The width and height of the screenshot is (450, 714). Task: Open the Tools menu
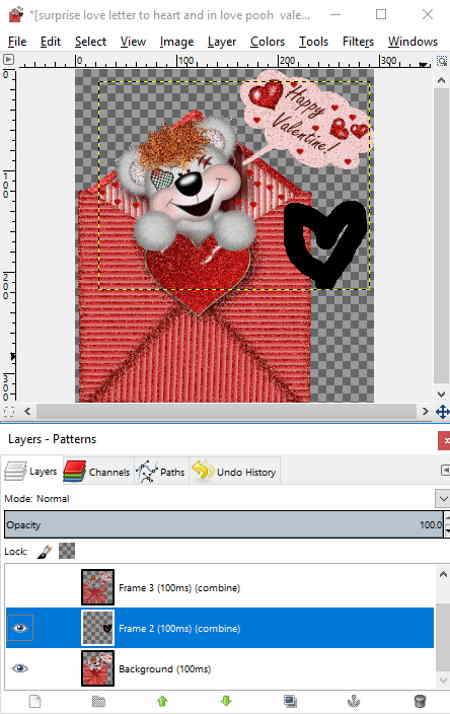point(313,42)
